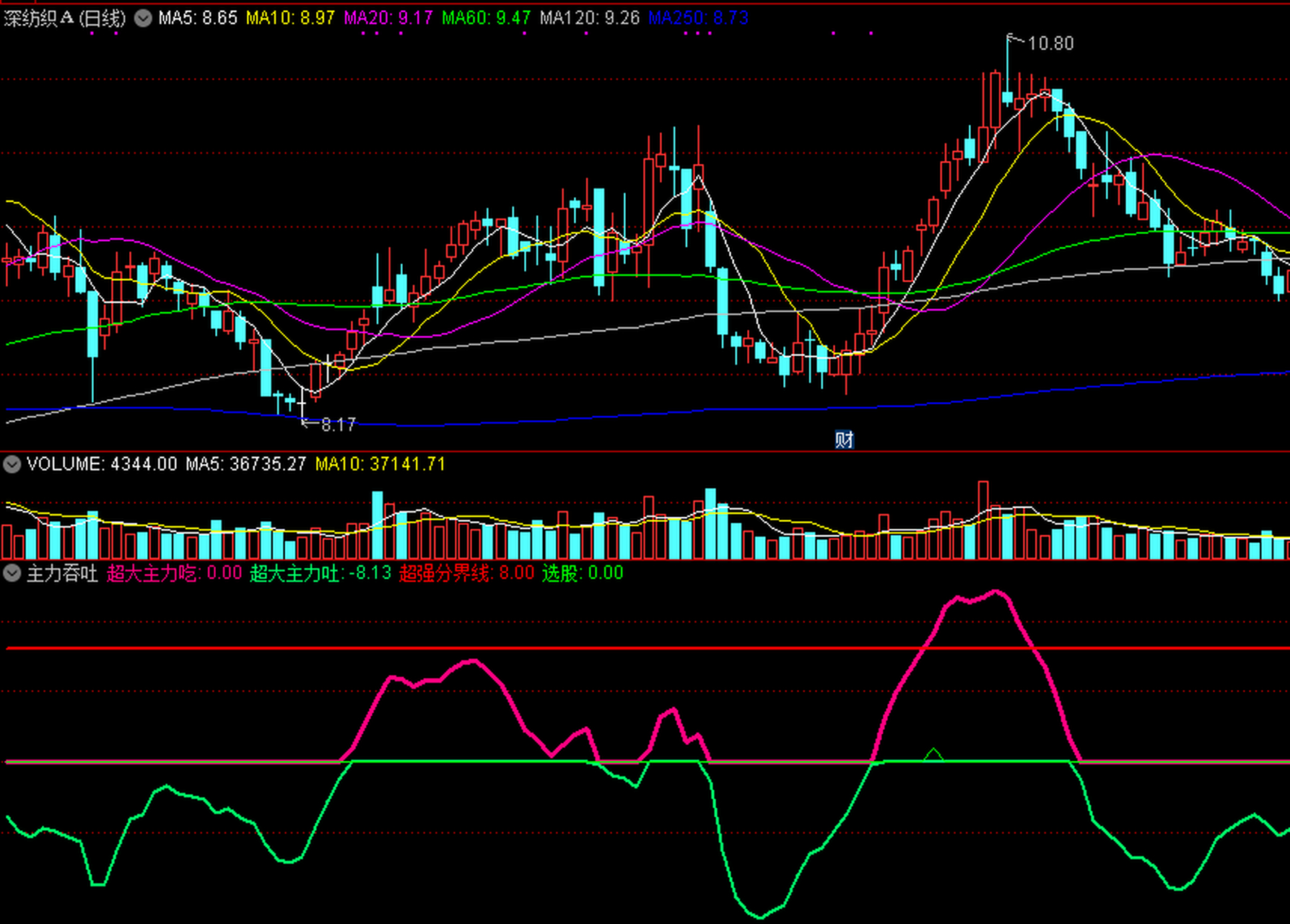Select the yellow MA10: 8.97 label
This screenshot has height=924, width=1290.
[x=290, y=18]
